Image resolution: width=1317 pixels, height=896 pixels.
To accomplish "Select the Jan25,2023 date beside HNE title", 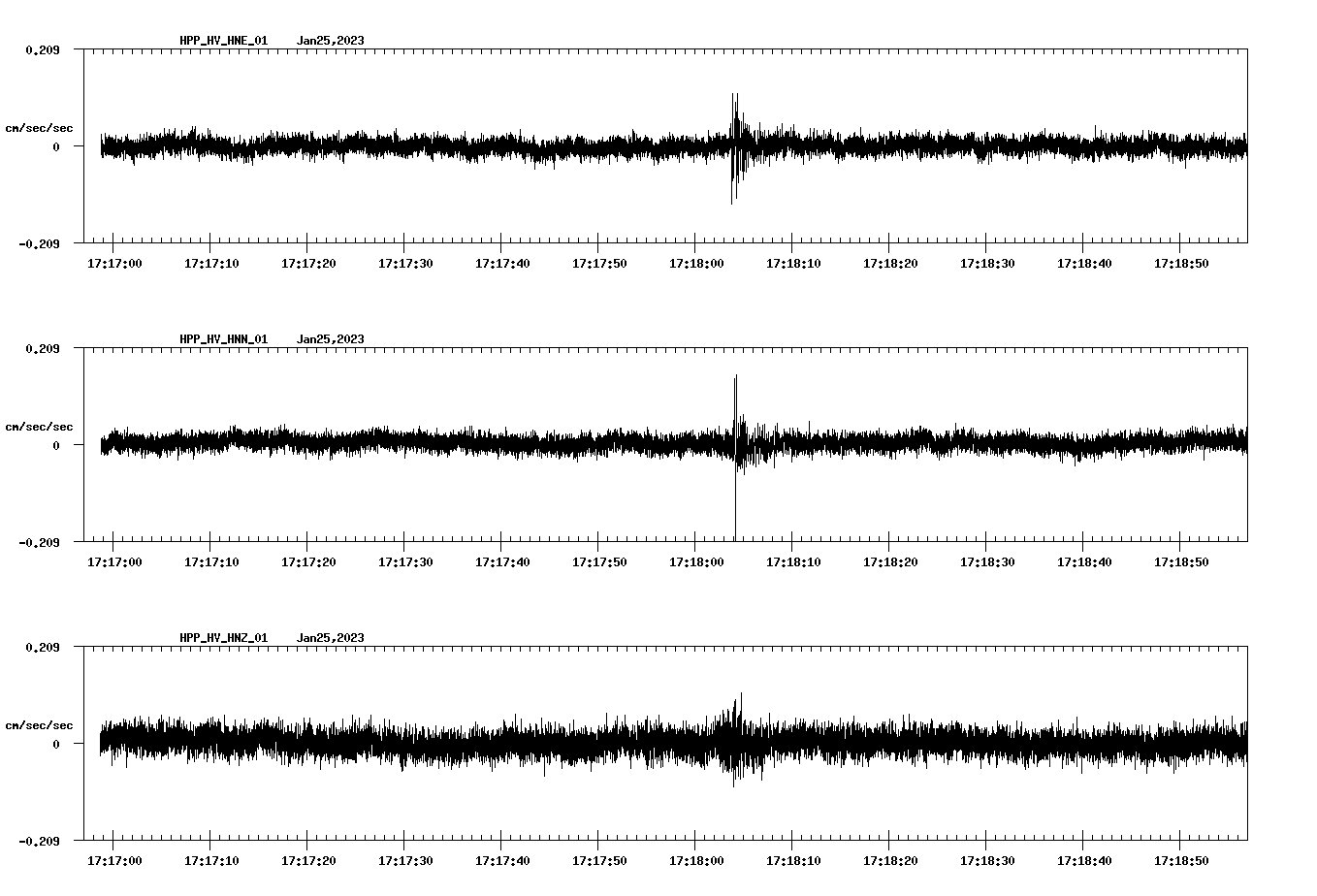I will 331,41.
